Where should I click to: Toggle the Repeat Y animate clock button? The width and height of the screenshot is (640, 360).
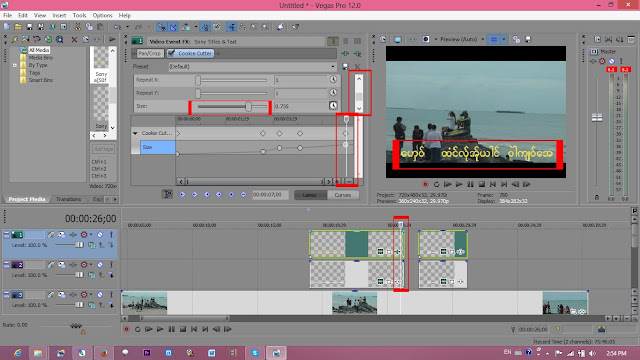333,93
